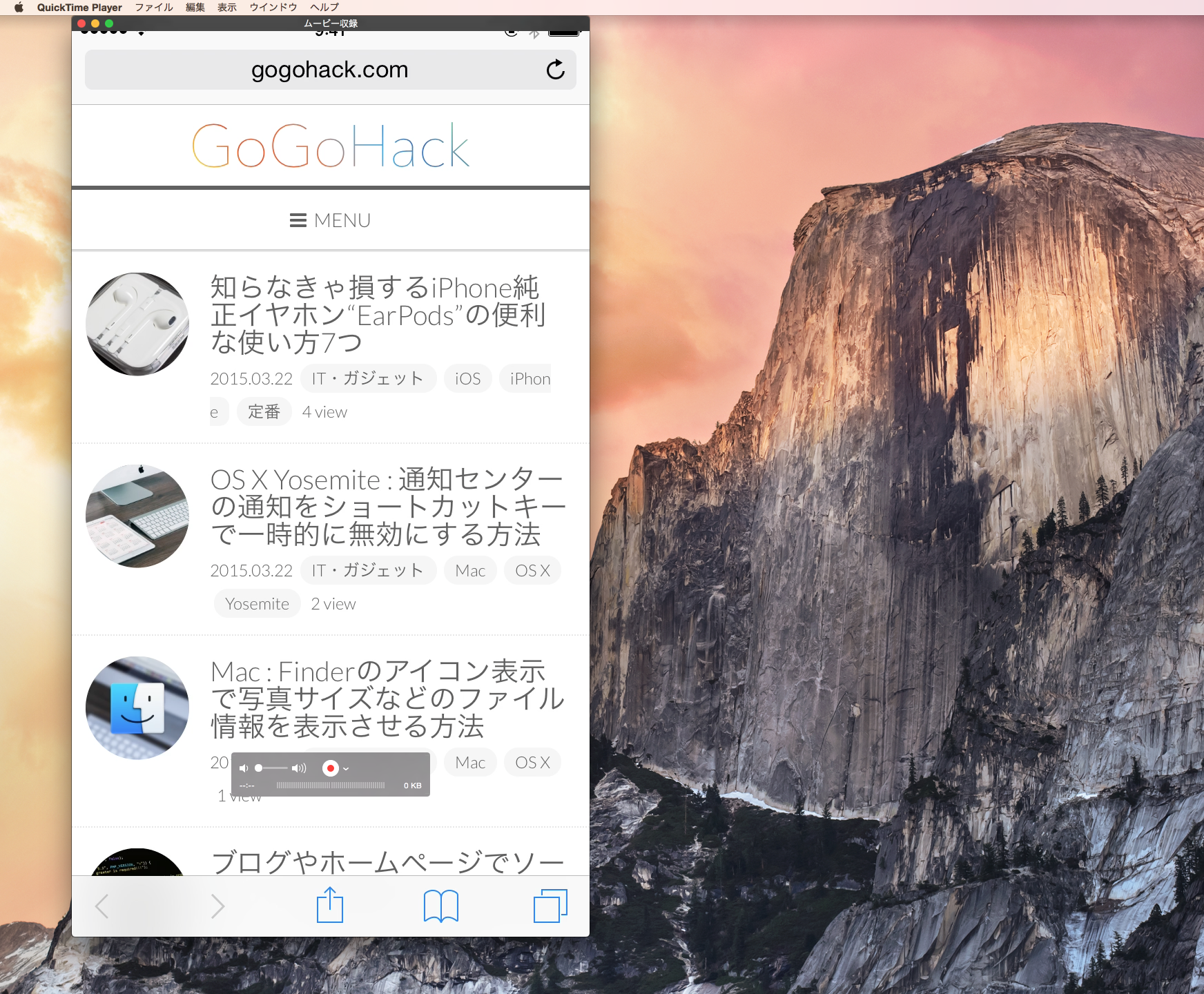Select IT・ガジェット tag on EarPods article
The image size is (1204, 994).
pyautogui.click(x=368, y=378)
